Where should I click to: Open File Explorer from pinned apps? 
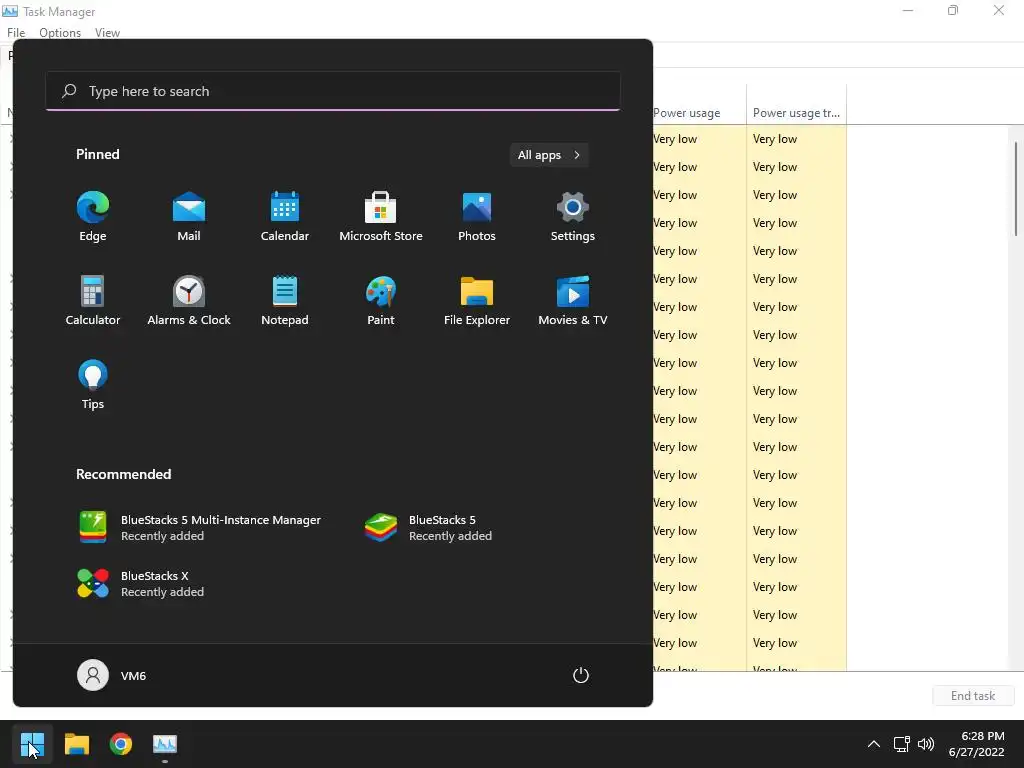click(x=477, y=301)
